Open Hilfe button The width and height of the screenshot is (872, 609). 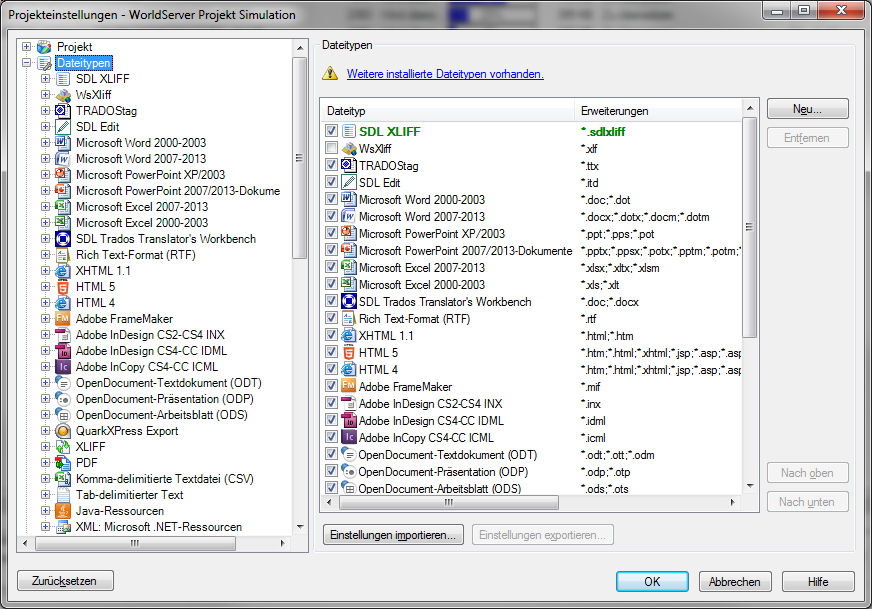click(x=818, y=582)
